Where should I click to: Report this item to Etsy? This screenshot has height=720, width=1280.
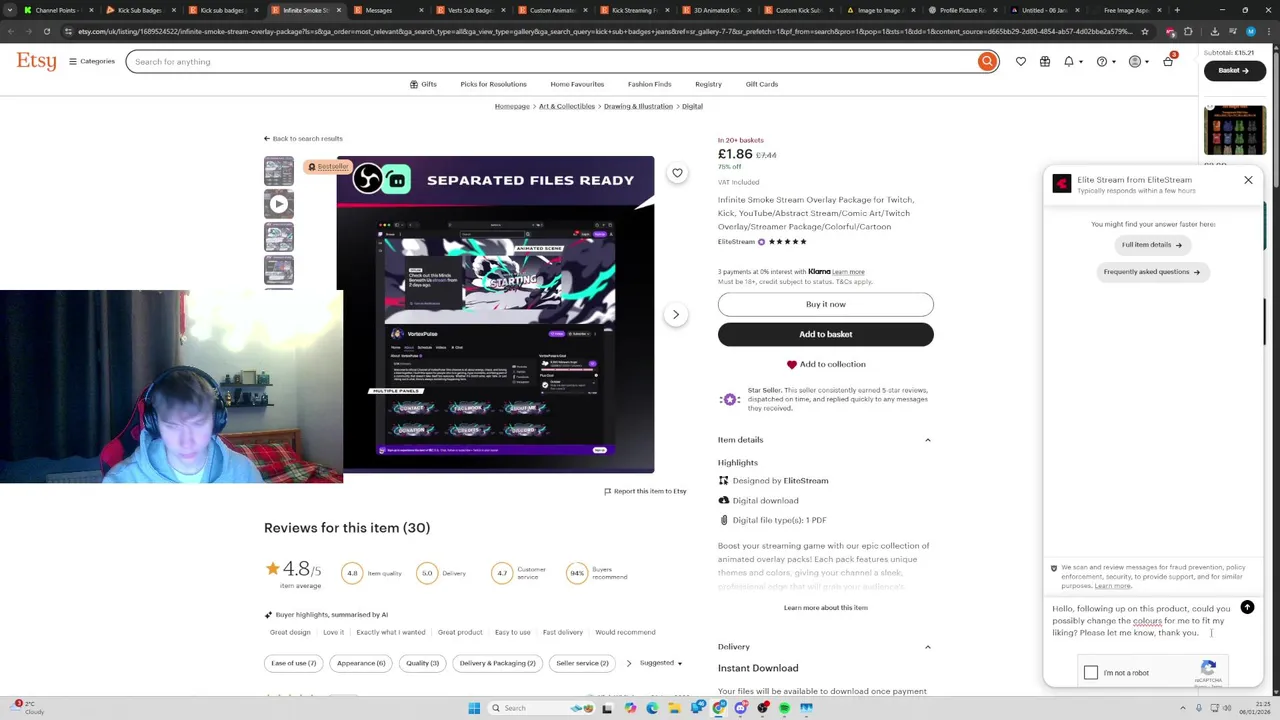(x=645, y=492)
